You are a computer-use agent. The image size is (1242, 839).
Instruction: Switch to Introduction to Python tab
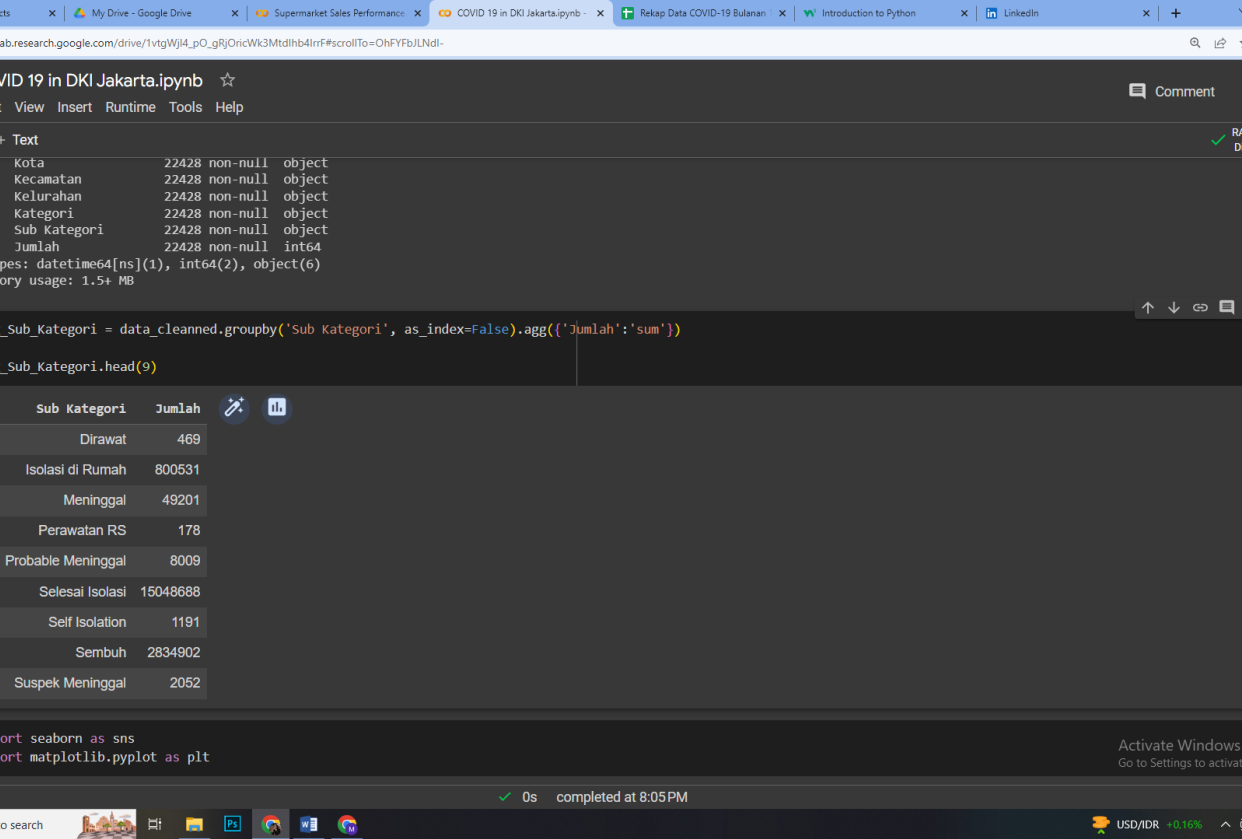coord(884,13)
